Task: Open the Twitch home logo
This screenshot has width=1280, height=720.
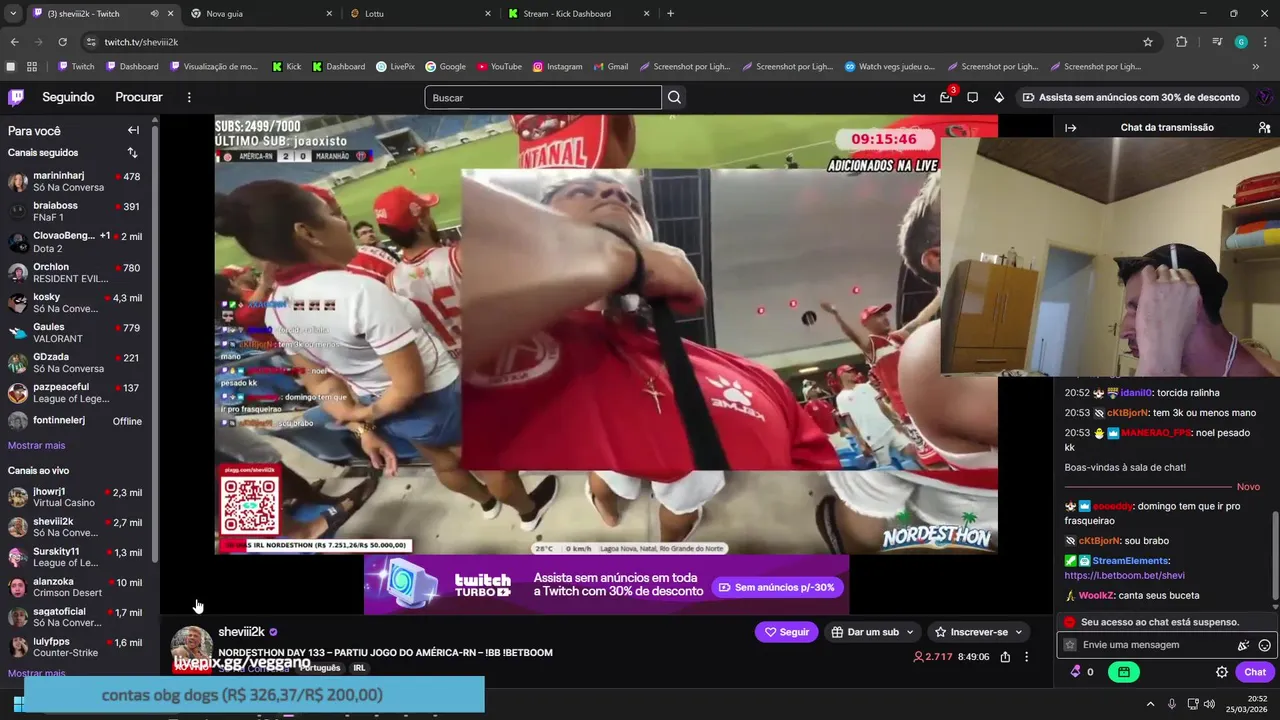Action: (x=16, y=97)
